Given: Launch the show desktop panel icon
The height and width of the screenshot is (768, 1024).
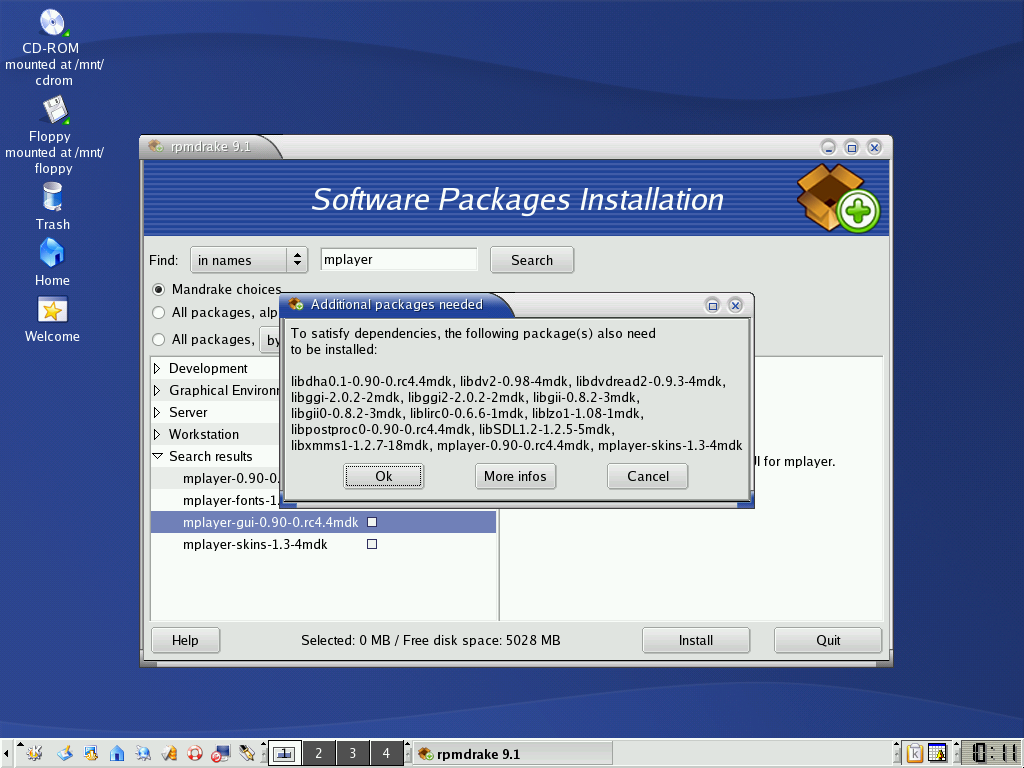Looking at the screenshot, I should click(64, 754).
